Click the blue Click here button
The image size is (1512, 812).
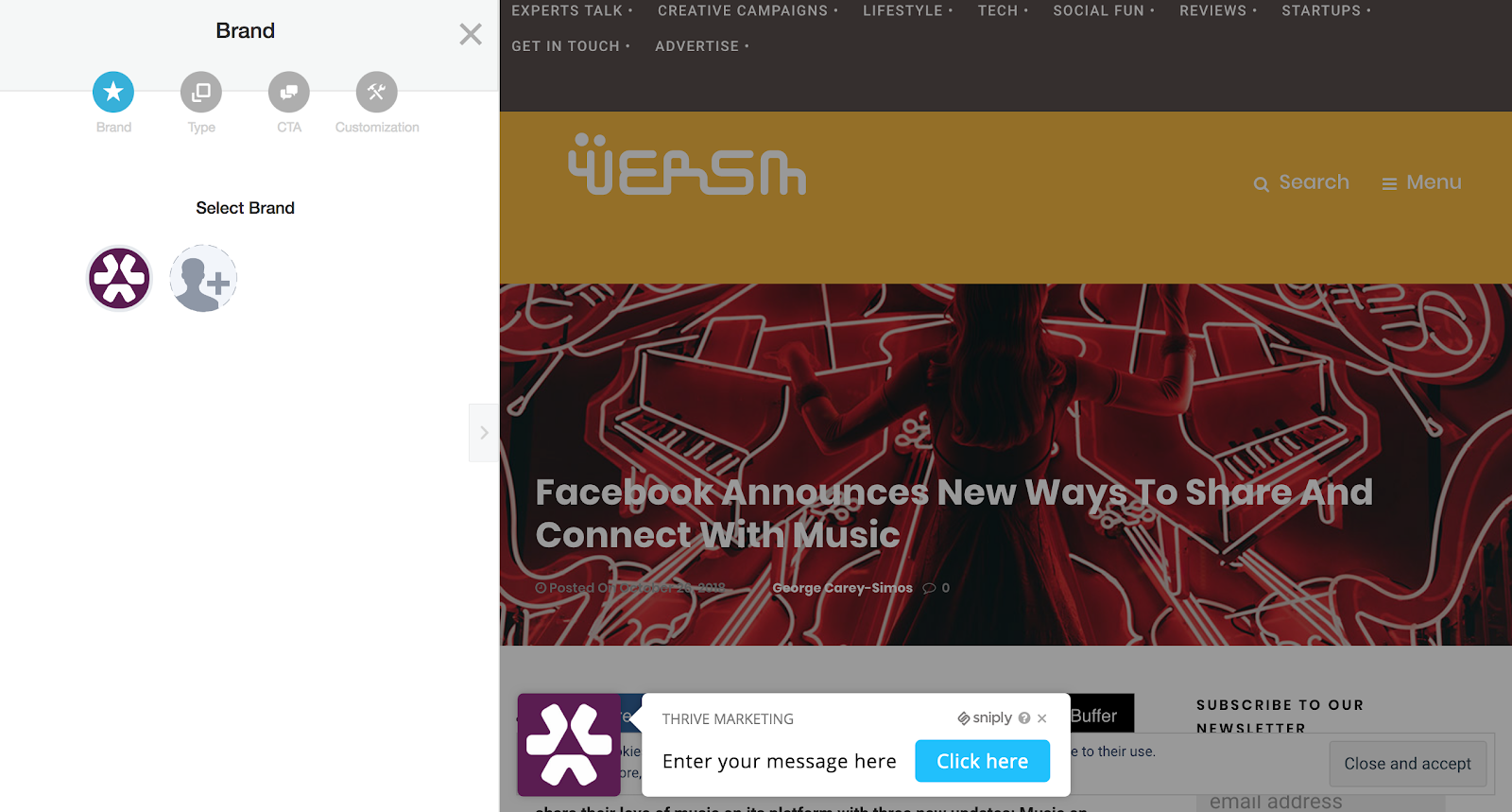tap(982, 761)
